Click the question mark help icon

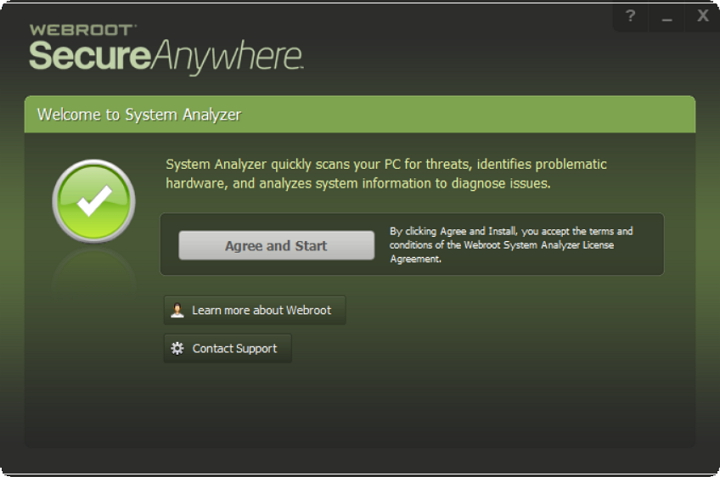[x=630, y=16]
